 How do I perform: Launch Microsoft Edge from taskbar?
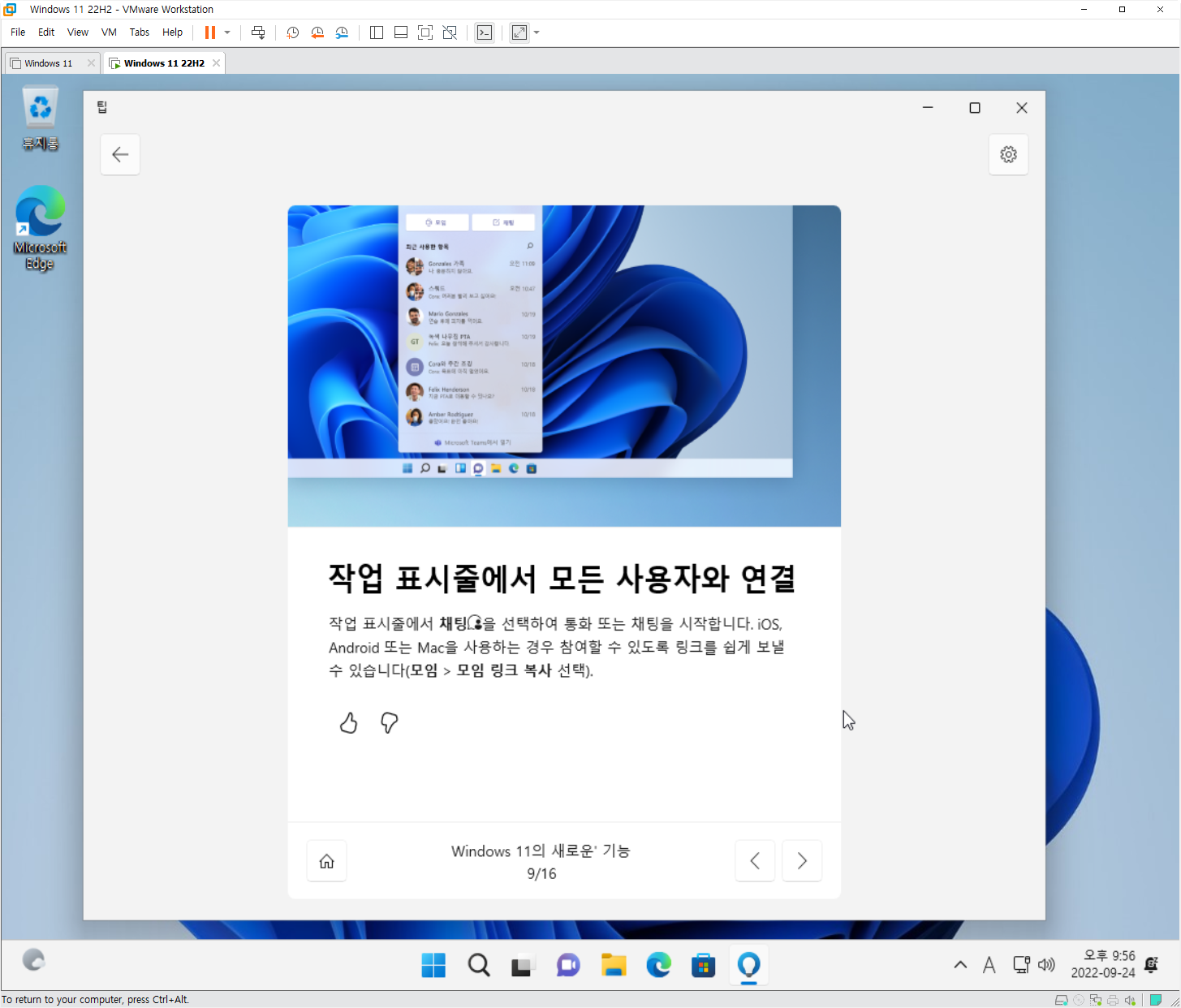point(658,965)
